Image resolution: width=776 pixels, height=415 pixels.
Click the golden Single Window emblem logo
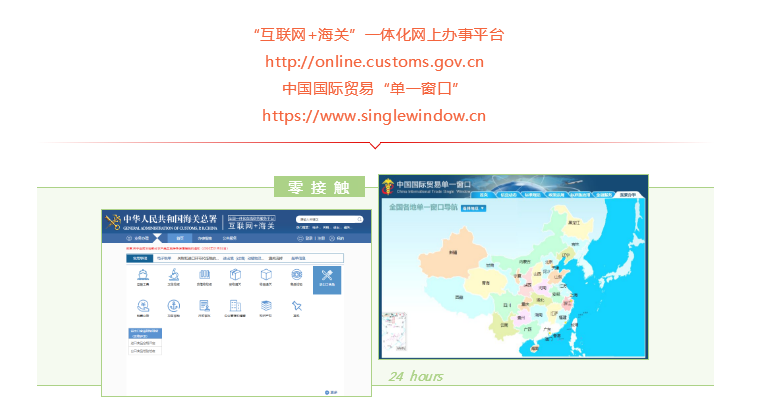click(388, 186)
